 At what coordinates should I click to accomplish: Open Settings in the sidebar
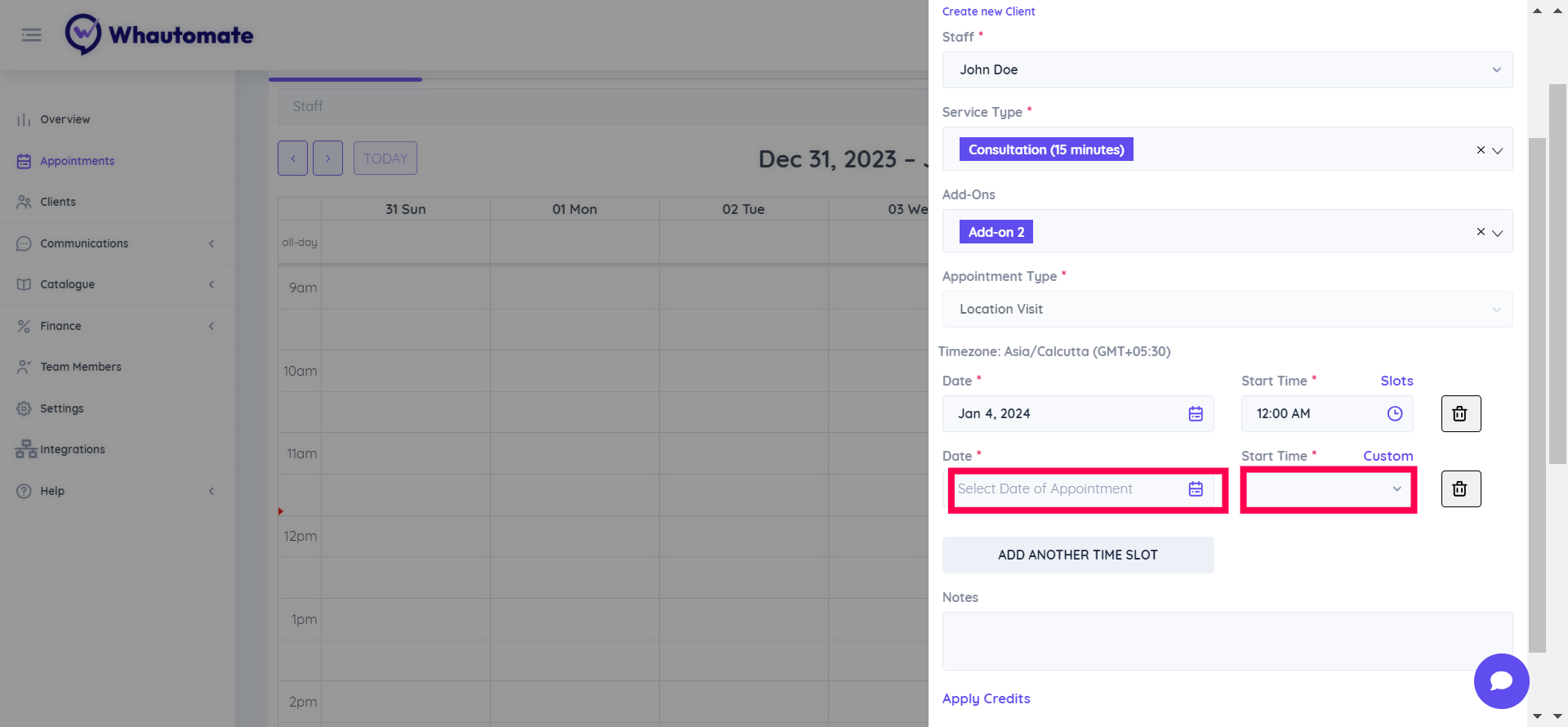tap(62, 408)
